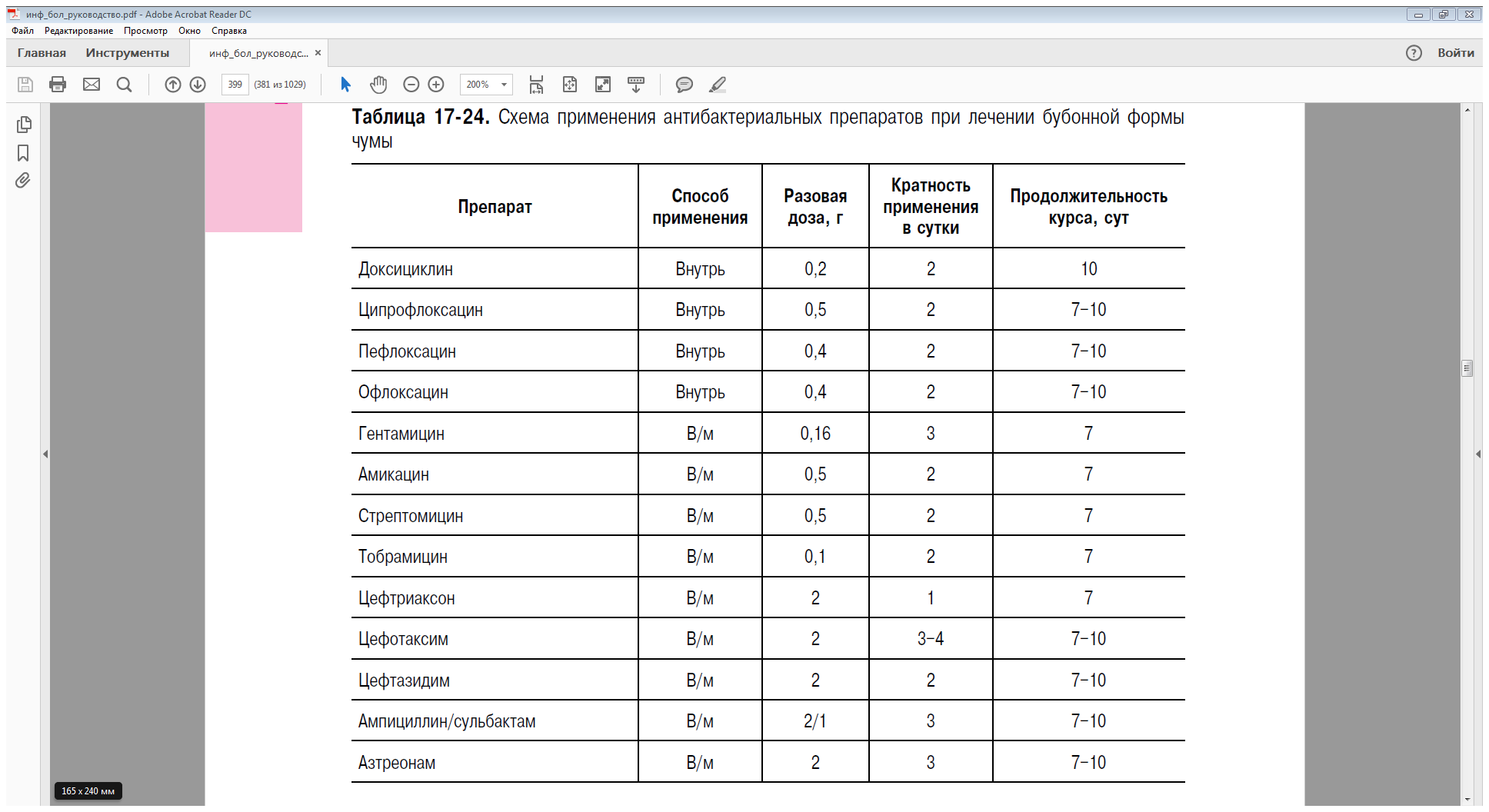1489x812 pixels.
Task: Close the инф_бол_руководс... document tab
Action: tap(318, 53)
